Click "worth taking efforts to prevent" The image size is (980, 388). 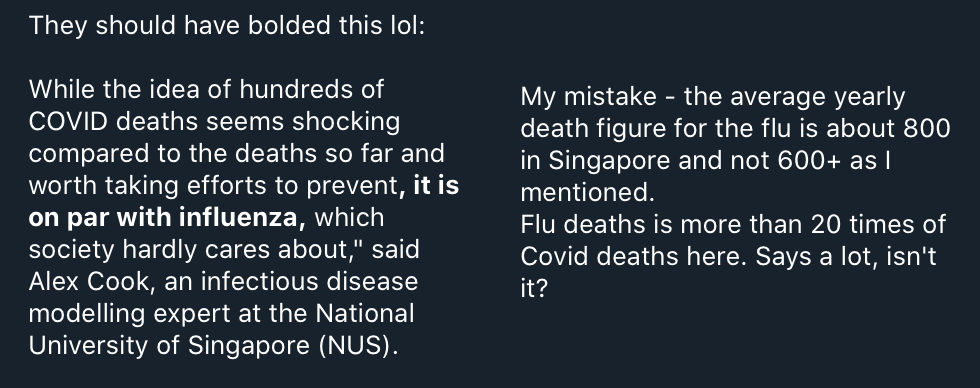pyautogui.click(x=214, y=186)
